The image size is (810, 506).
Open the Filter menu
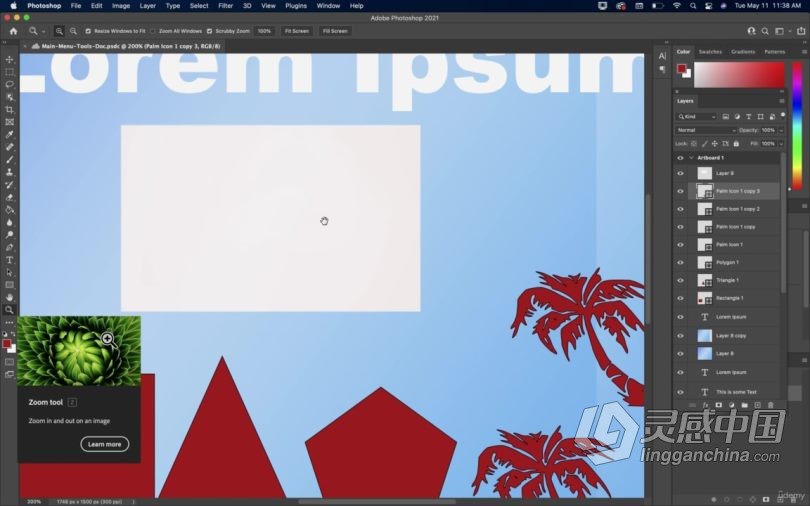tap(225, 6)
